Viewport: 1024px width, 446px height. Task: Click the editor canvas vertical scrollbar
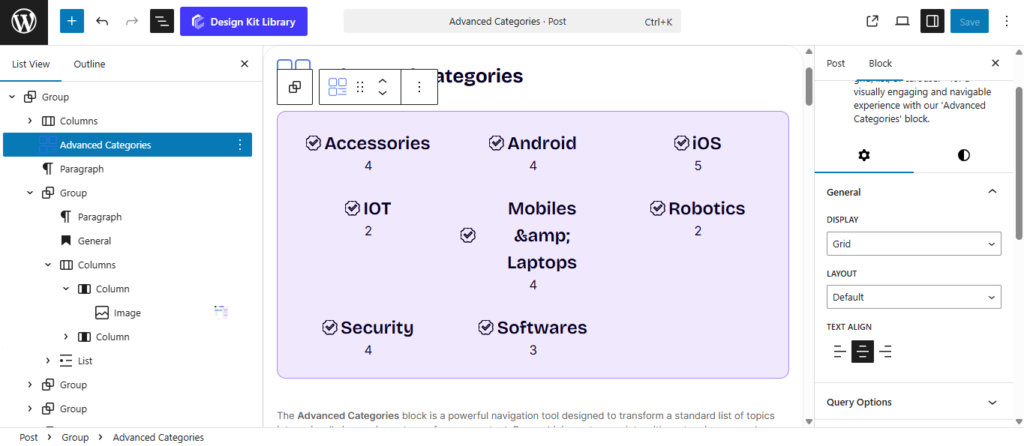(808, 84)
